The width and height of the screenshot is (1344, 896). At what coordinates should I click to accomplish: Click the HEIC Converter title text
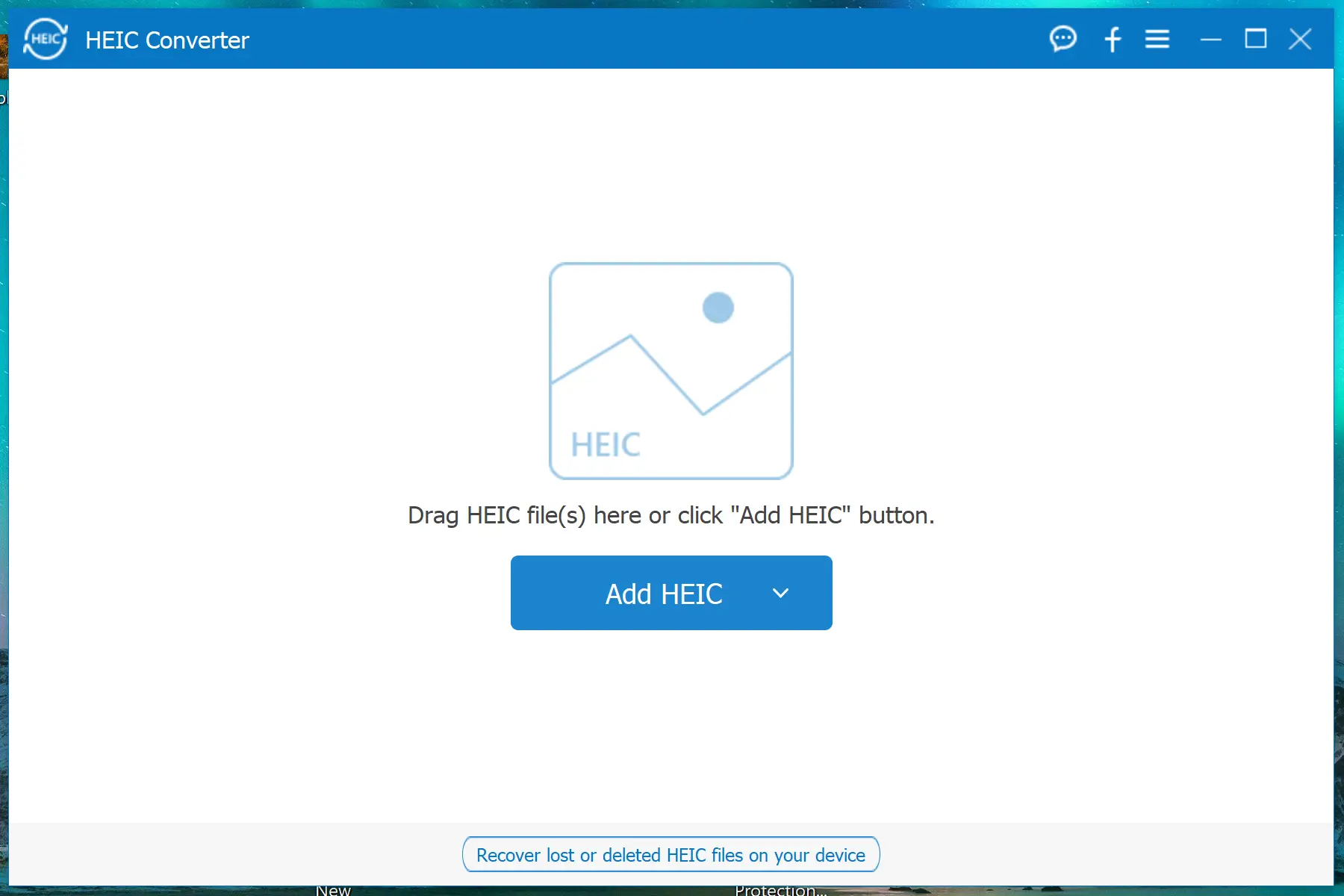click(167, 40)
